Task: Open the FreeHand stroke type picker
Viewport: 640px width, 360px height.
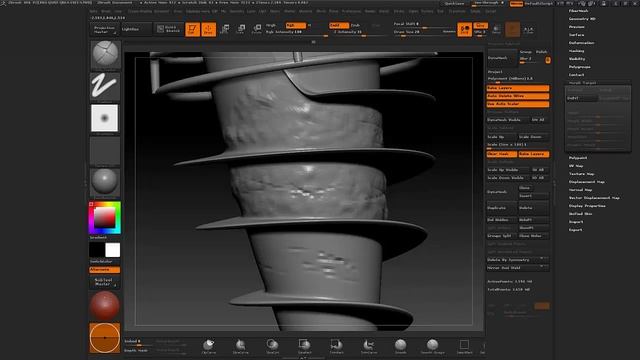Action: click(105, 86)
